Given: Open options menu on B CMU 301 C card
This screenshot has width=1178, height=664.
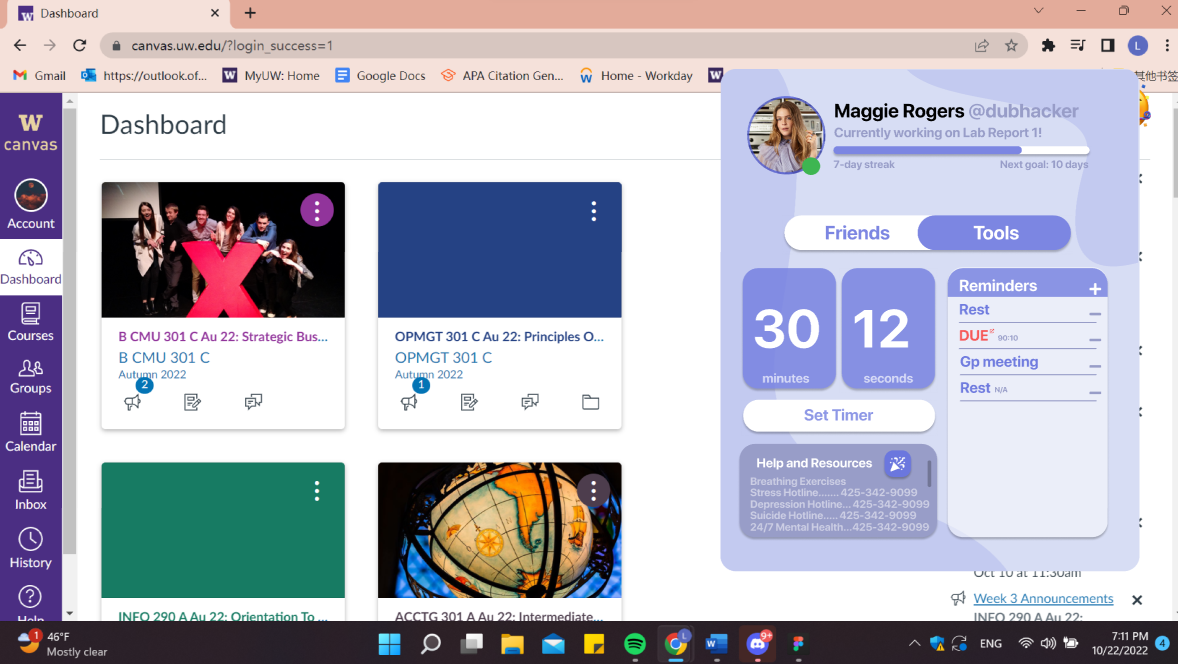Looking at the screenshot, I should point(317,210).
